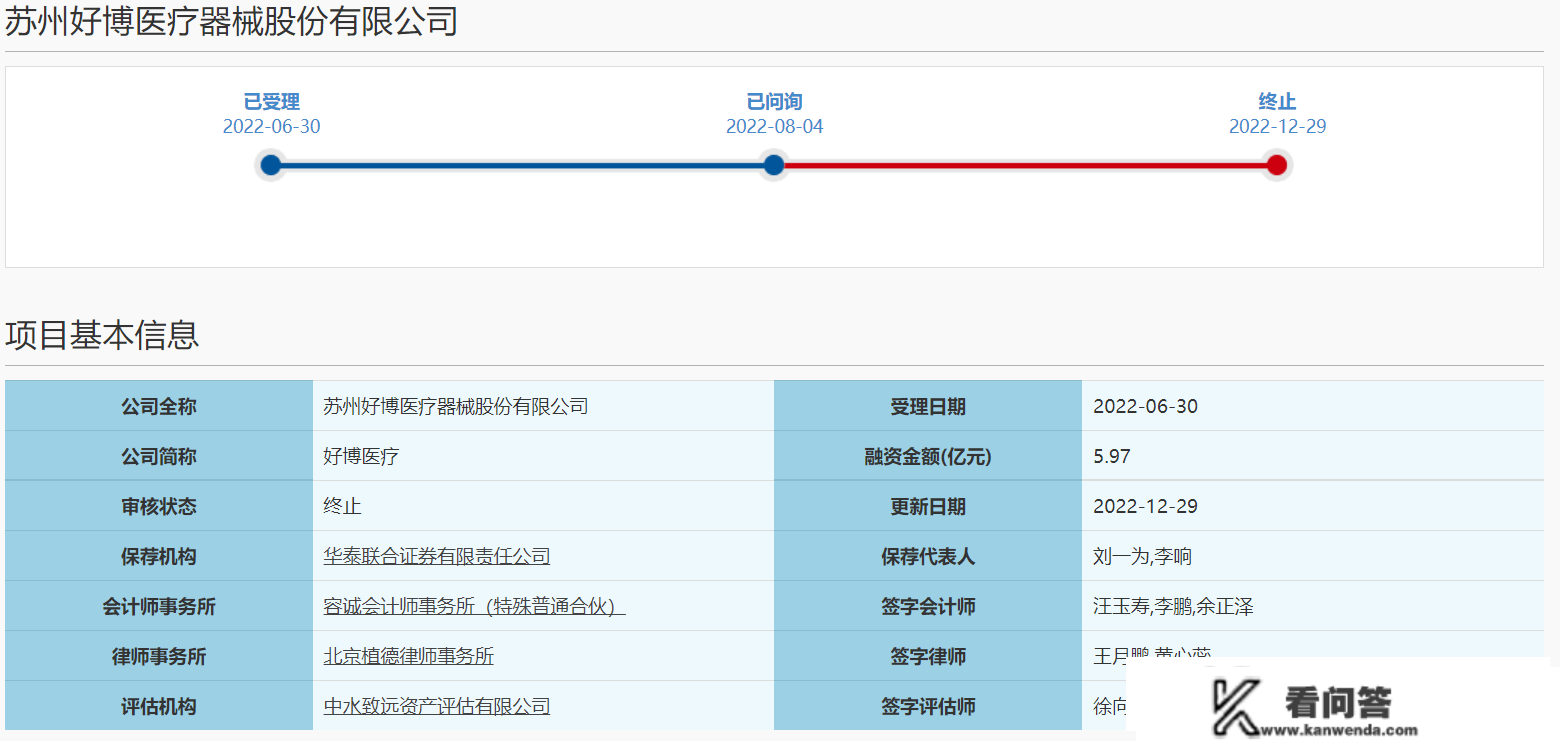
Task: Click the 律师事务所 header cell
Action: [x=159, y=656]
